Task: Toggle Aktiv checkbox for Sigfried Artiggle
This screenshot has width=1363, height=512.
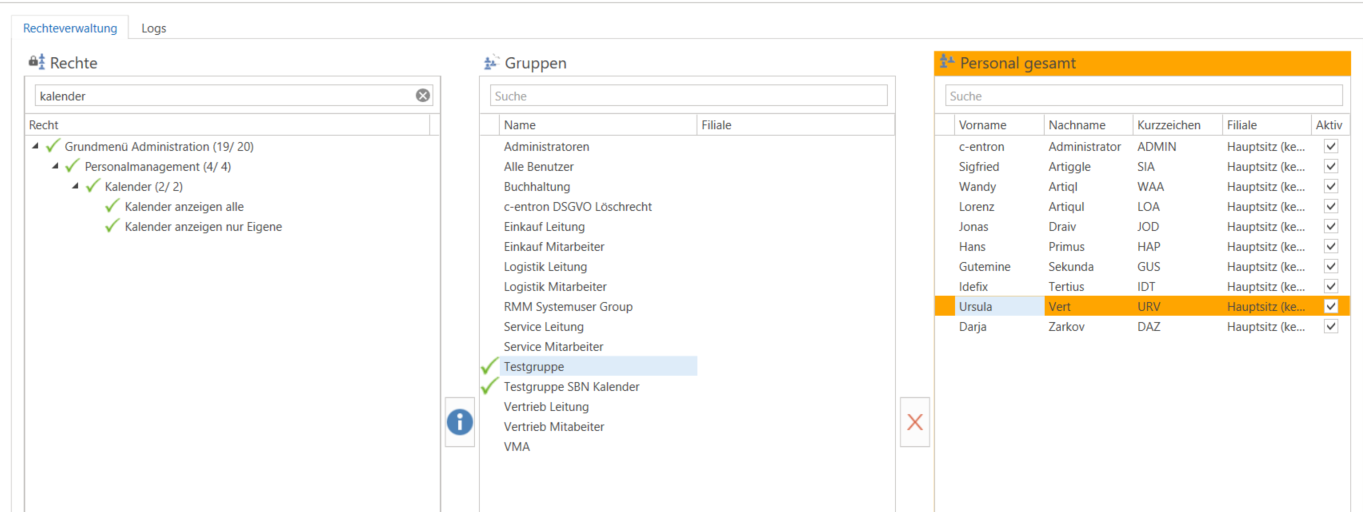Action: pos(1330,167)
